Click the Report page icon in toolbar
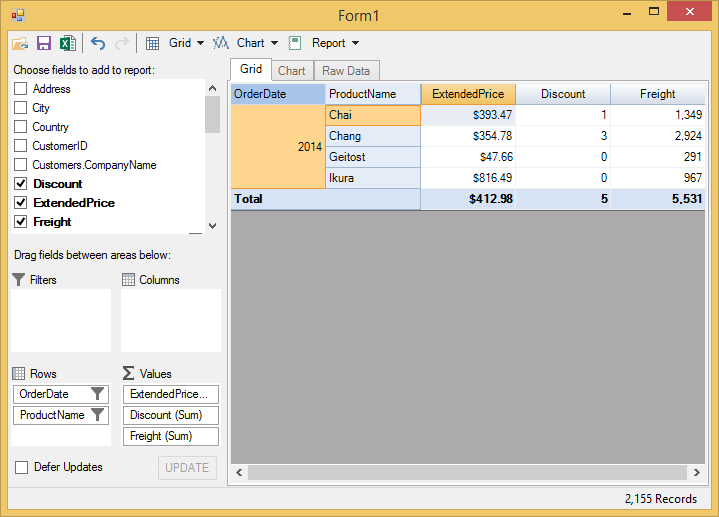This screenshot has height=517, width=719. (x=295, y=43)
